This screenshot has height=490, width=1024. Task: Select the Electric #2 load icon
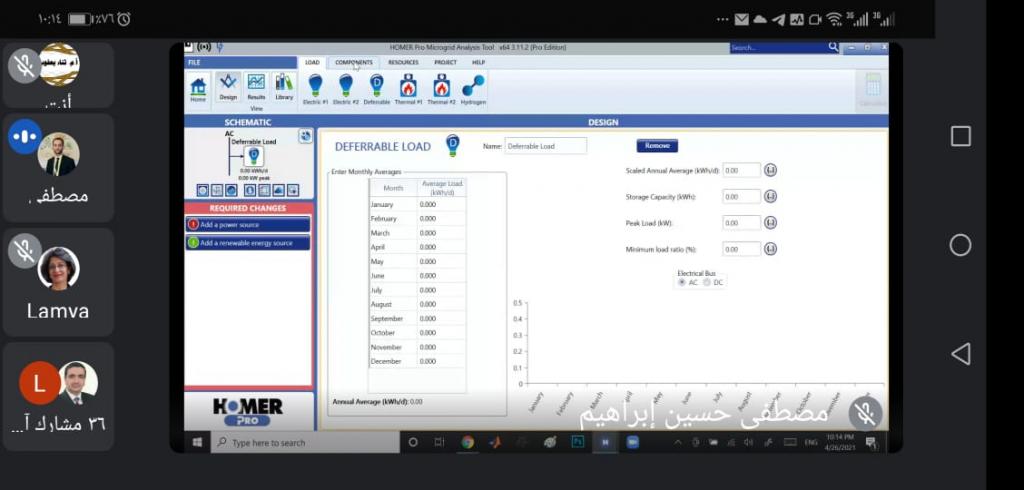click(346, 86)
